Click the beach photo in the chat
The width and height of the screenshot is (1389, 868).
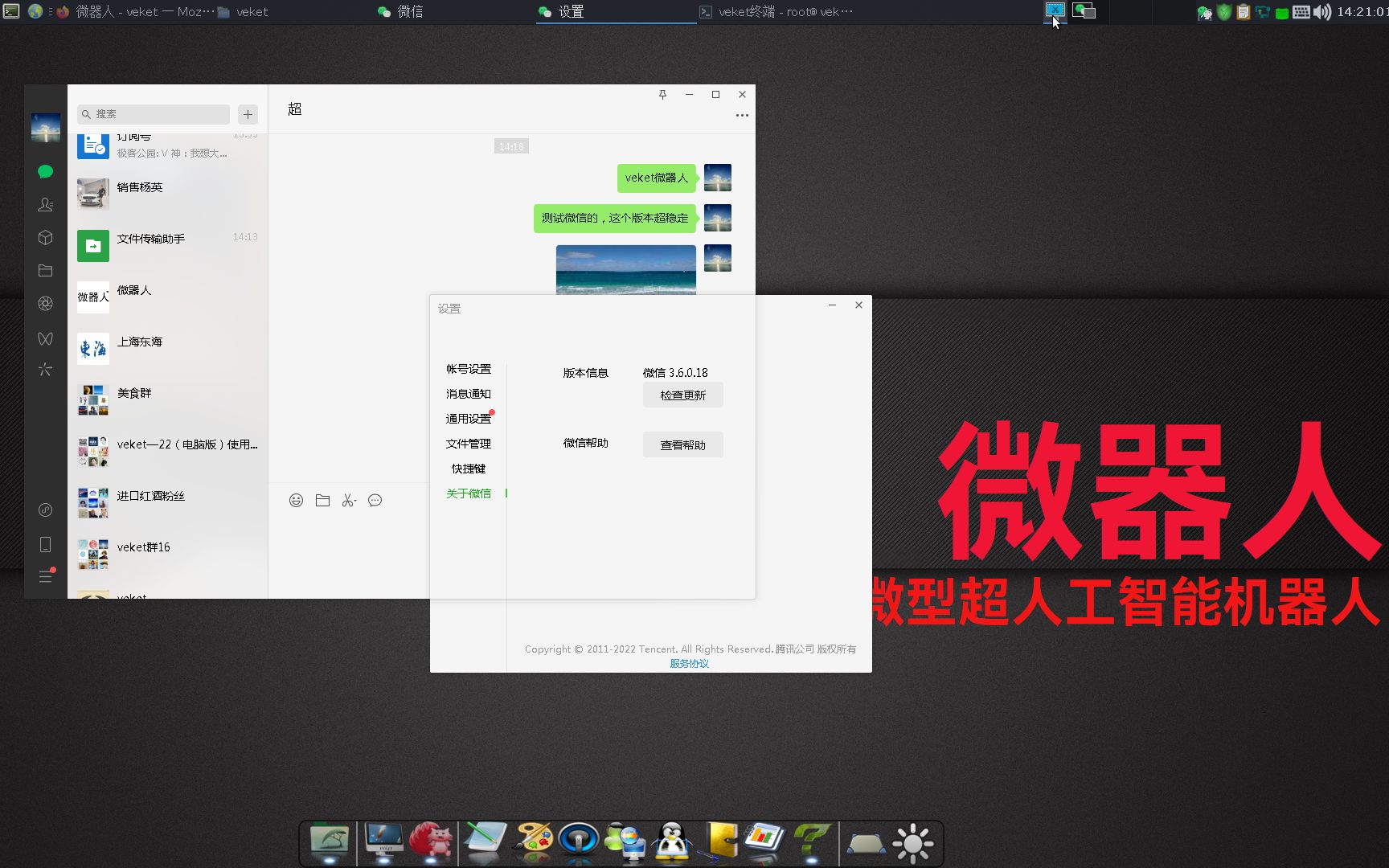[626, 270]
